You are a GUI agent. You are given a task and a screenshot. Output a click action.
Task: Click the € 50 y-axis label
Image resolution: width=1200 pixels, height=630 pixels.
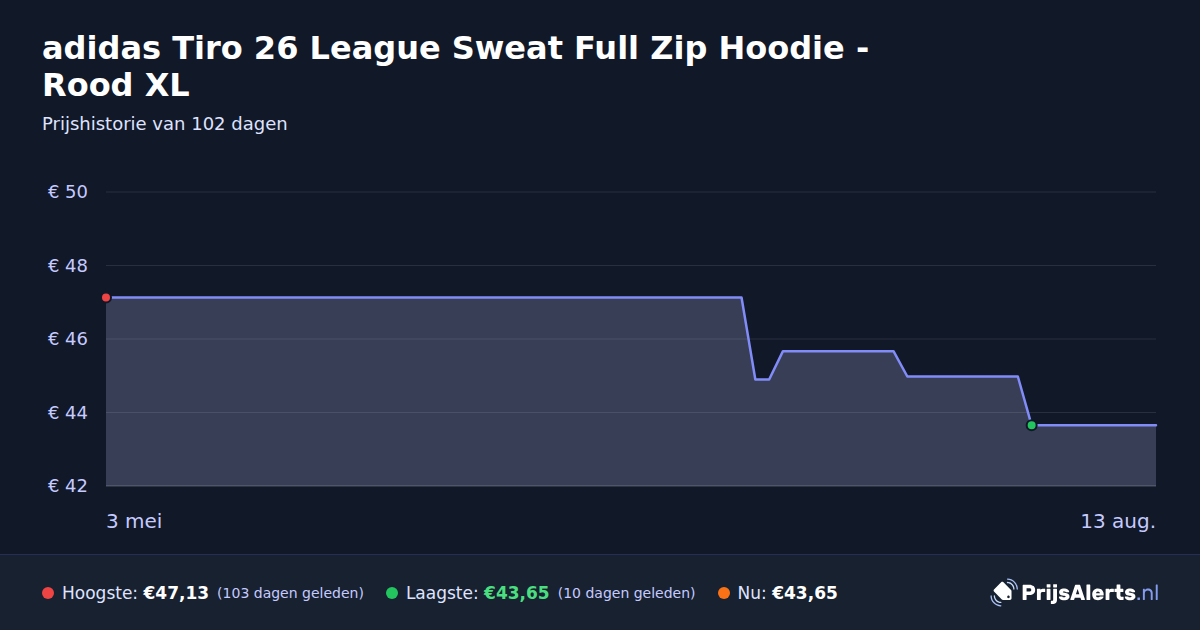click(68, 192)
